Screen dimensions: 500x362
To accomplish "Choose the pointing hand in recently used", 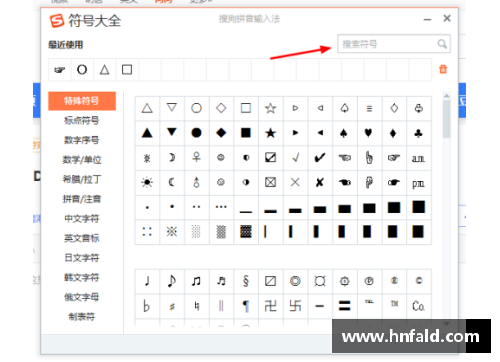I will (60, 70).
